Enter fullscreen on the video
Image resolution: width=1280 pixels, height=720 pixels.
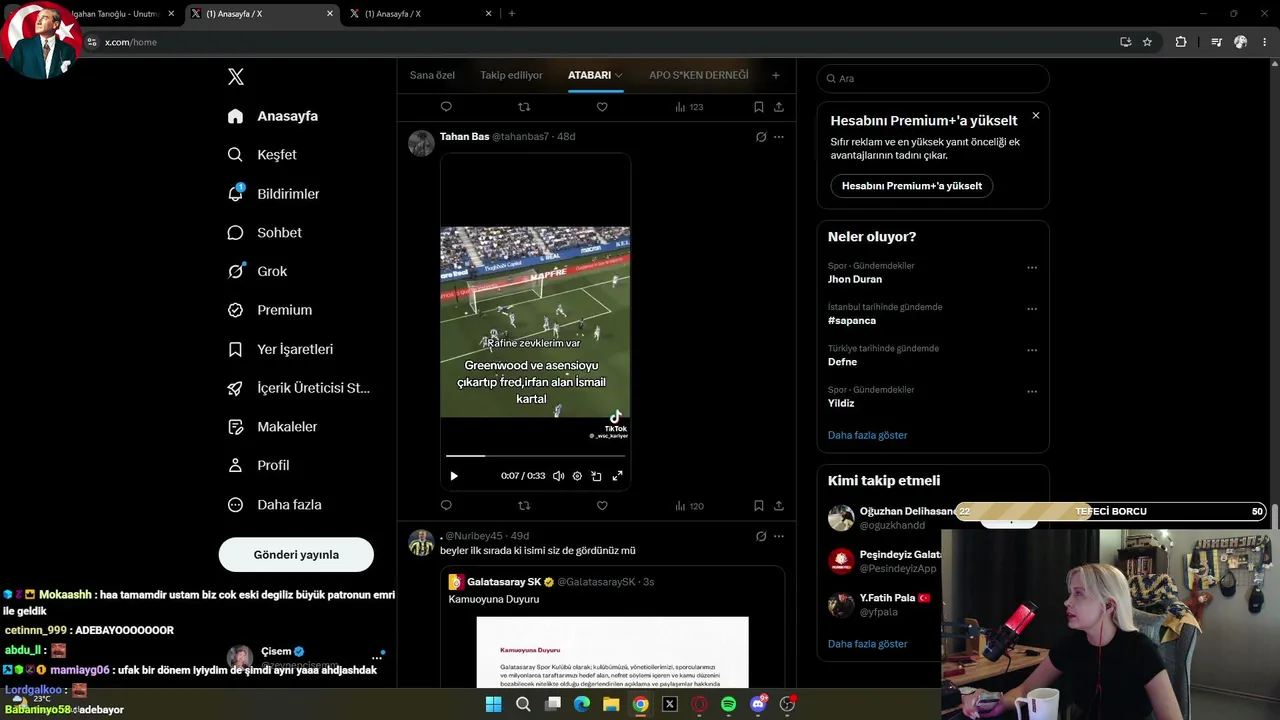click(617, 476)
